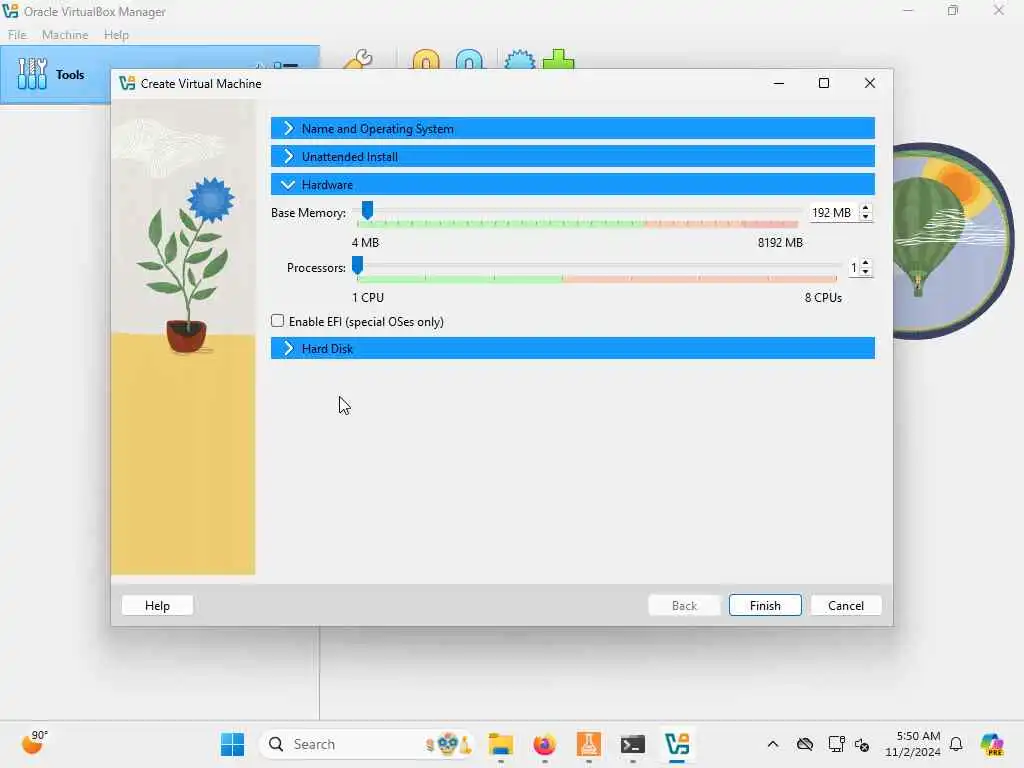The width and height of the screenshot is (1024, 768).
Task: Open the Copilot preview icon
Action: pos(992,744)
